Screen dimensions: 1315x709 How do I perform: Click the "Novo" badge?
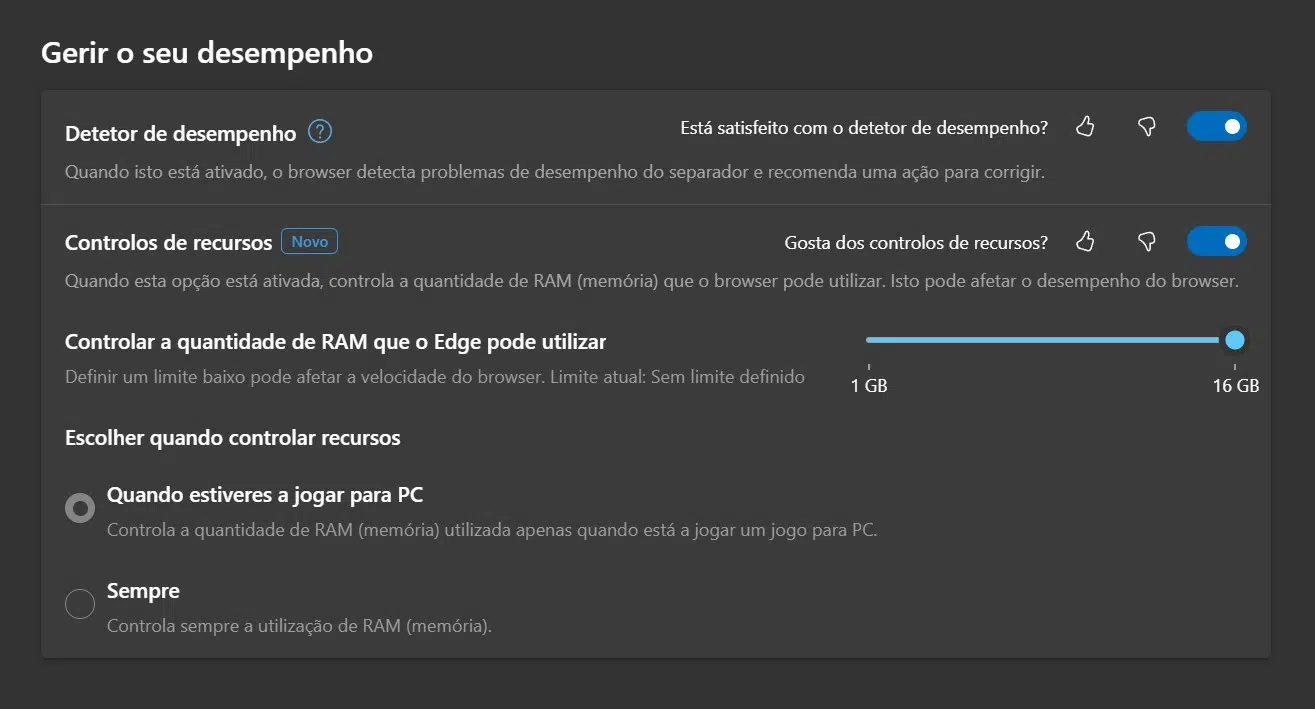310,242
